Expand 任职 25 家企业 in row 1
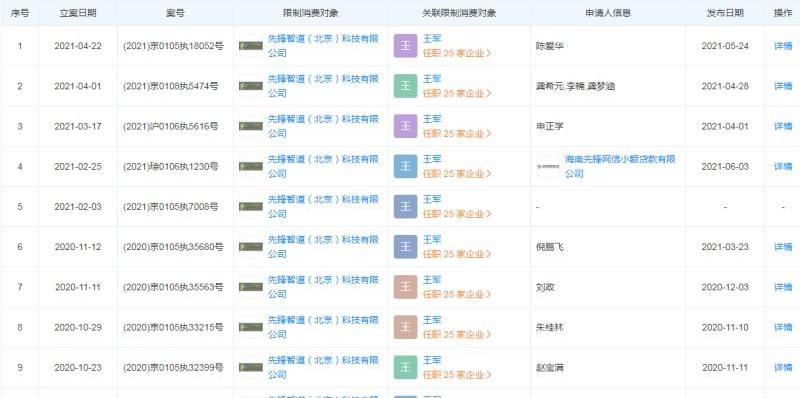Screen dimensions: 800x398 (x=457, y=53)
